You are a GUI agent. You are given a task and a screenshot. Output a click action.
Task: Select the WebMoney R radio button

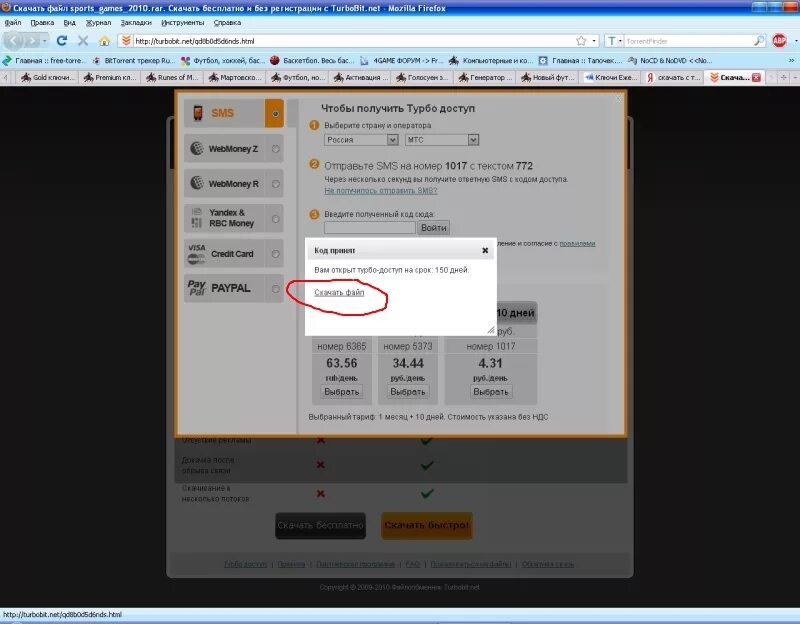click(x=276, y=184)
